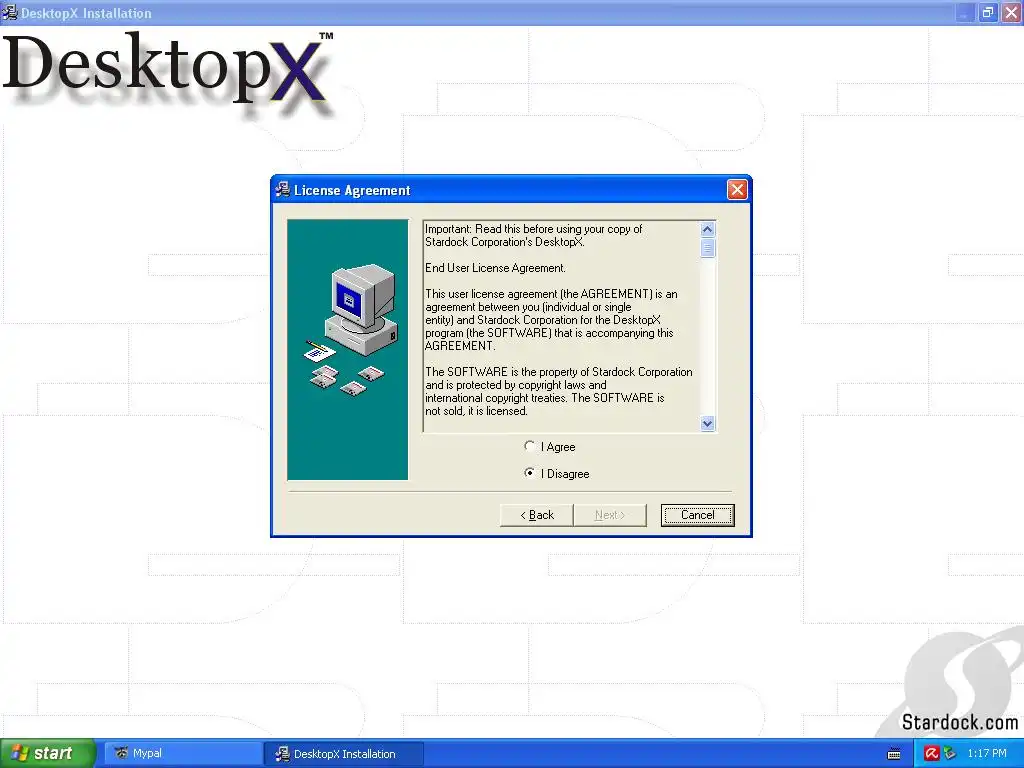Switch to the Mypal taskbar button
The height and width of the screenshot is (768, 1024).
184,754
